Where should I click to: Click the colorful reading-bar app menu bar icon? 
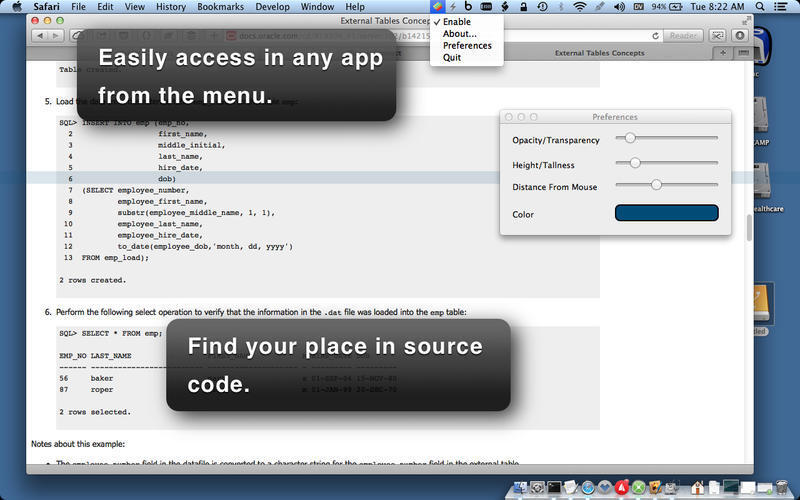[x=437, y=7]
